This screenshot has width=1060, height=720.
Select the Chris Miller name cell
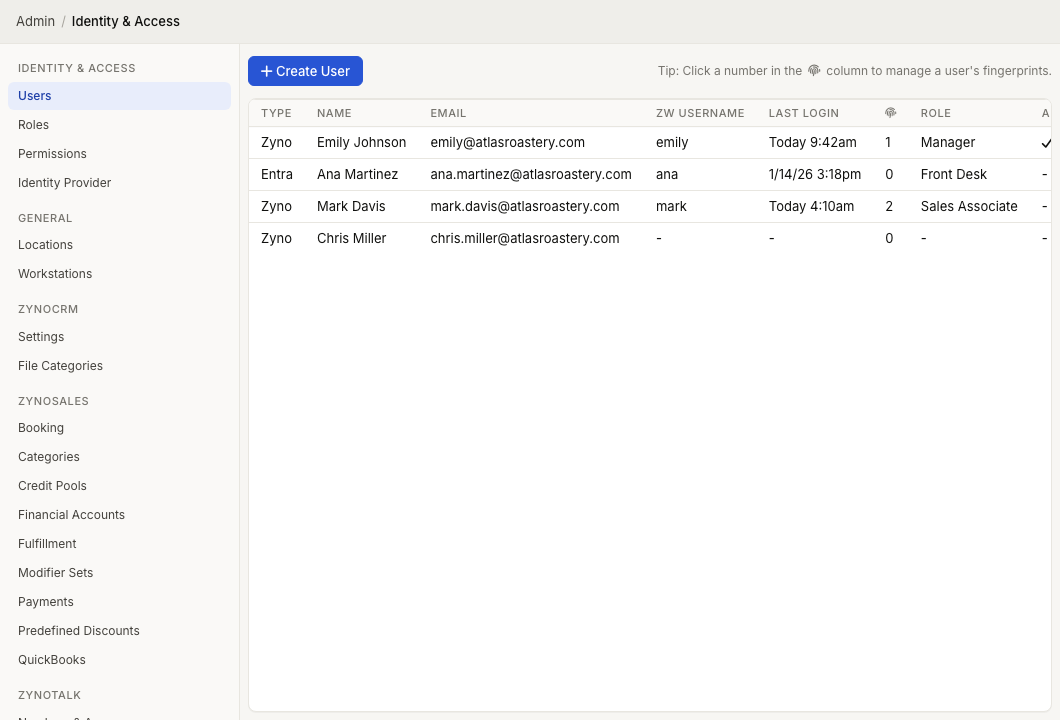click(352, 239)
